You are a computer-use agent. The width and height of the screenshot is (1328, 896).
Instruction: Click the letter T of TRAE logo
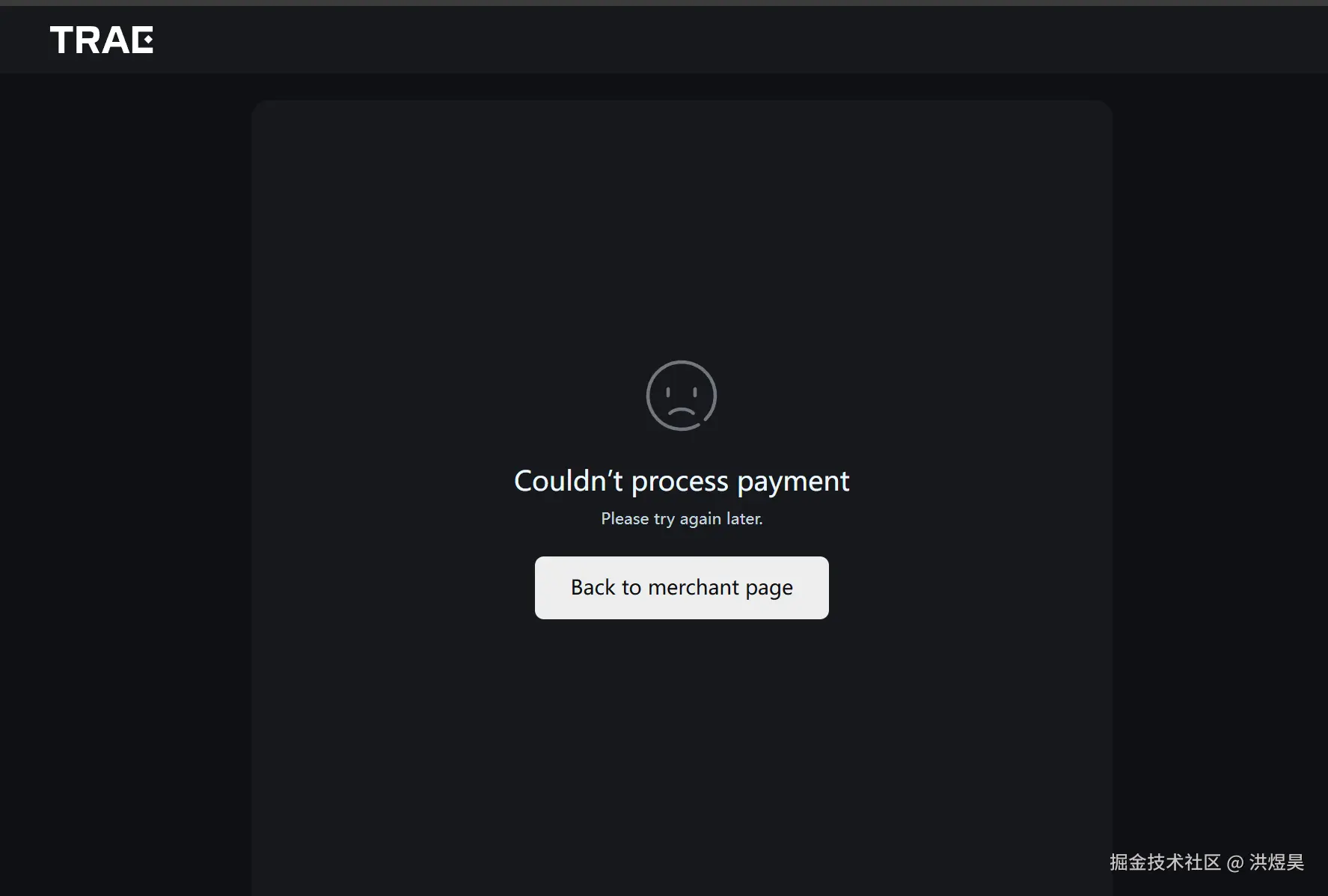click(61, 40)
